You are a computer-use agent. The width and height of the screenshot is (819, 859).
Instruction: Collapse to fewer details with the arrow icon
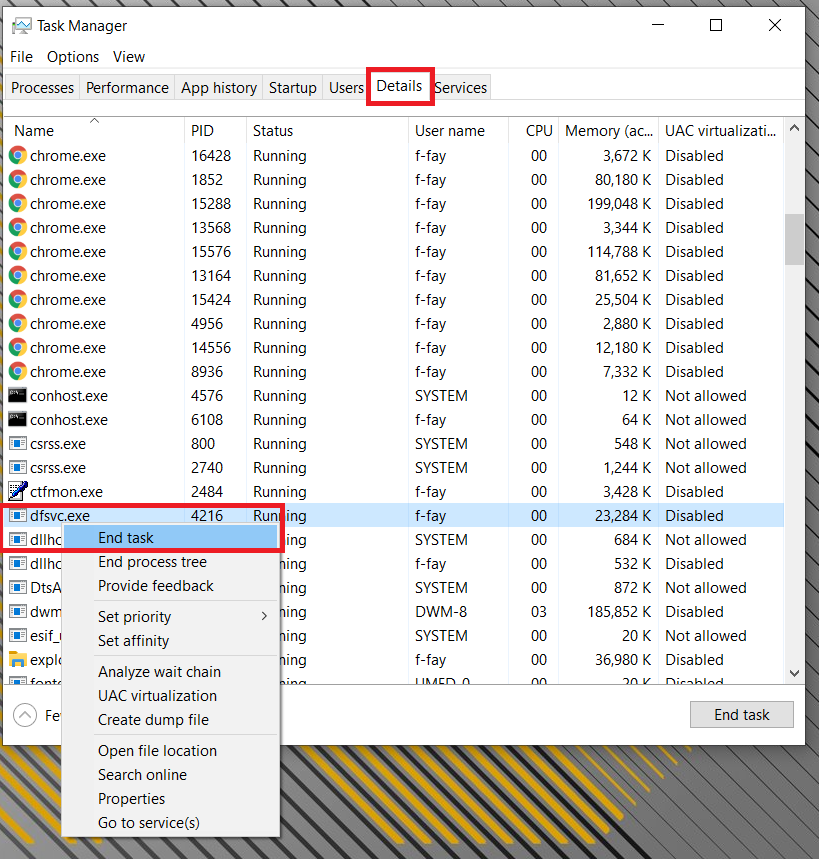pyautogui.click(x=25, y=715)
